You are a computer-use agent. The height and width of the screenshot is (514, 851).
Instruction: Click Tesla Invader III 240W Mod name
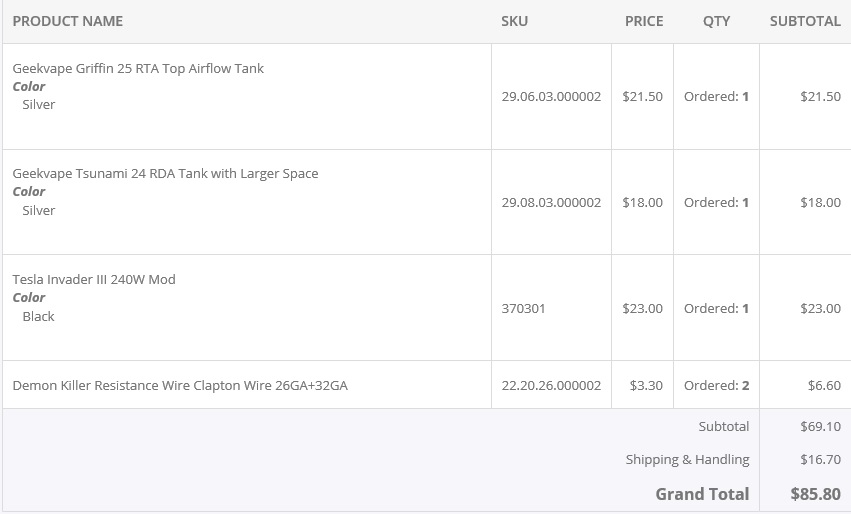coord(94,279)
